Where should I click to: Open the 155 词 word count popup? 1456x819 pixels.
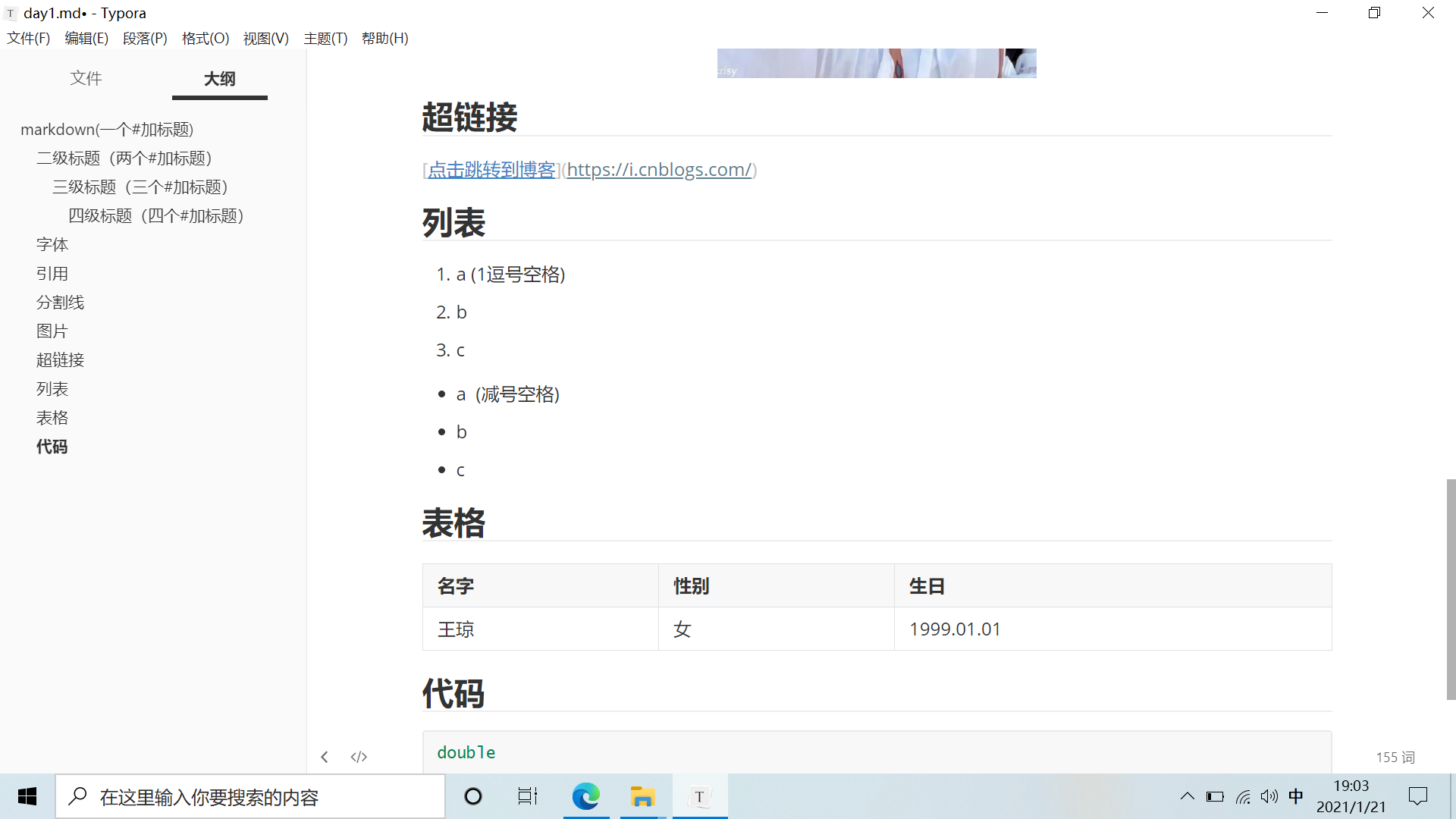pos(1395,757)
